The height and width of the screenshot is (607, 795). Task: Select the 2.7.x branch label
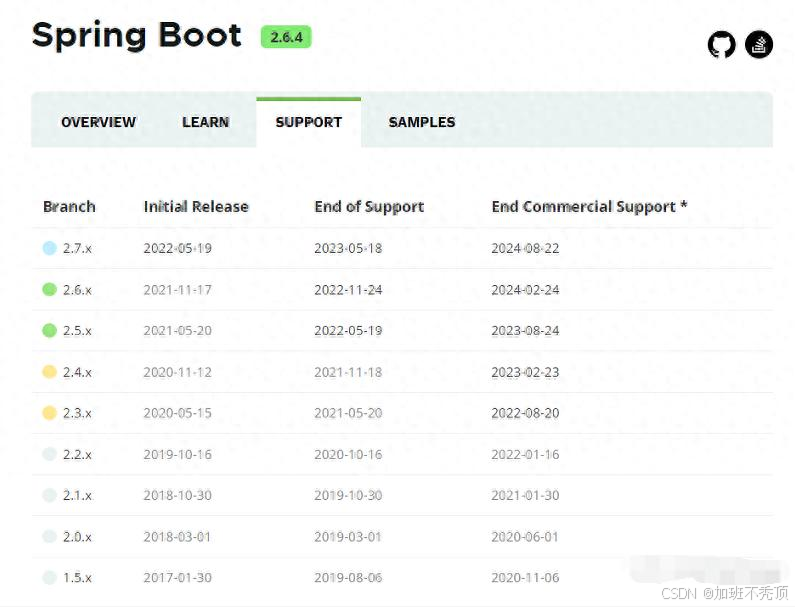(x=77, y=248)
